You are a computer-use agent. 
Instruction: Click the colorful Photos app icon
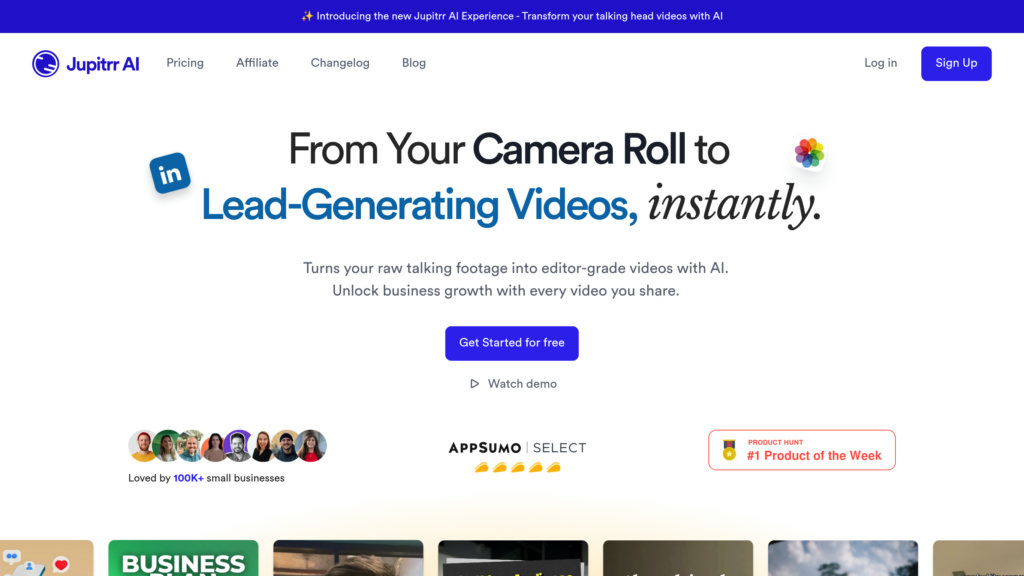tap(809, 153)
